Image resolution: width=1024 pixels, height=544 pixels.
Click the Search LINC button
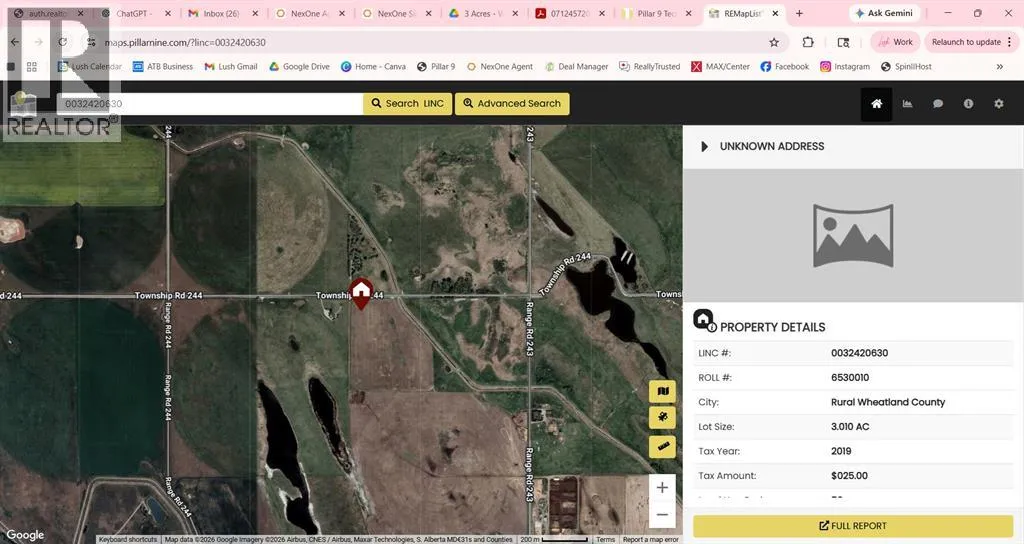(407, 104)
